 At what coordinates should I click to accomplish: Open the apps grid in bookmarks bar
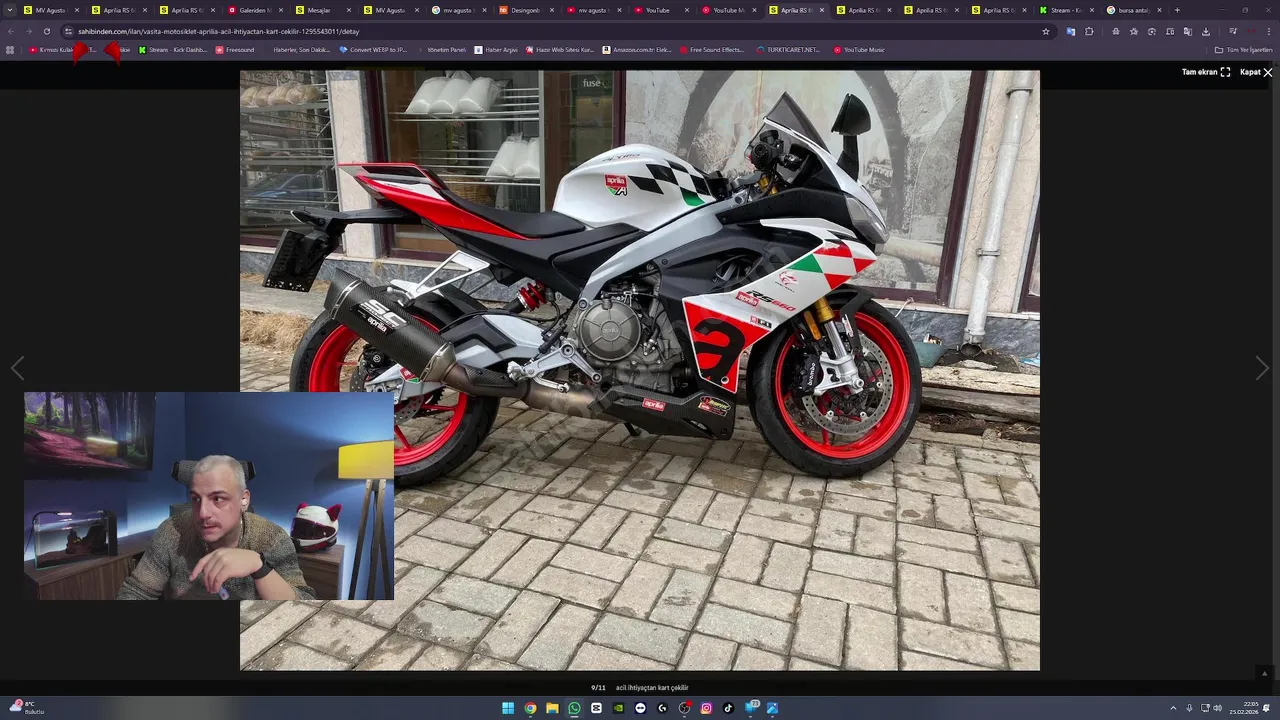click(x=10, y=49)
